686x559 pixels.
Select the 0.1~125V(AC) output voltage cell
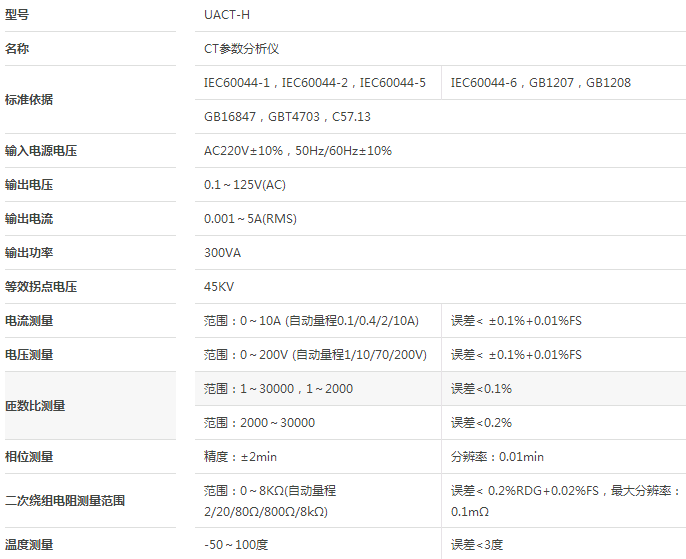coord(244,185)
